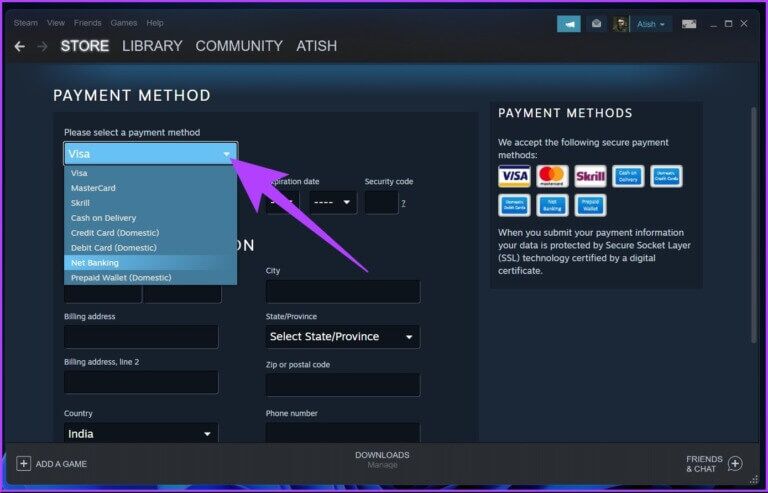
Task: Click the forward navigation arrow
Action: point(43,47)
